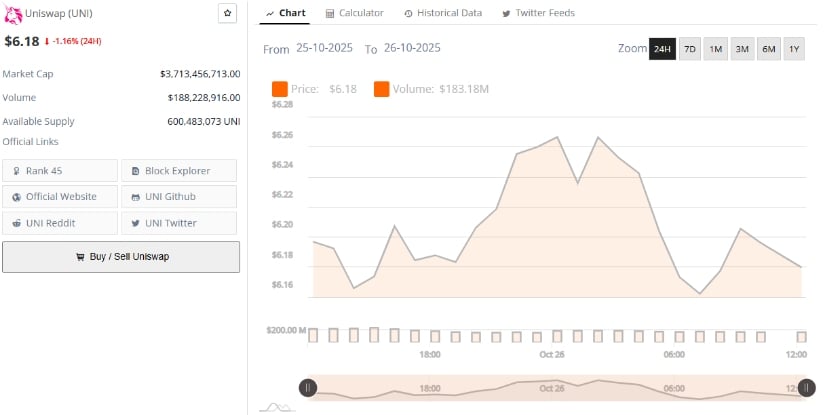Toggle the orange Volume legend swatch

pyautogui.click(x=382, y=90)
